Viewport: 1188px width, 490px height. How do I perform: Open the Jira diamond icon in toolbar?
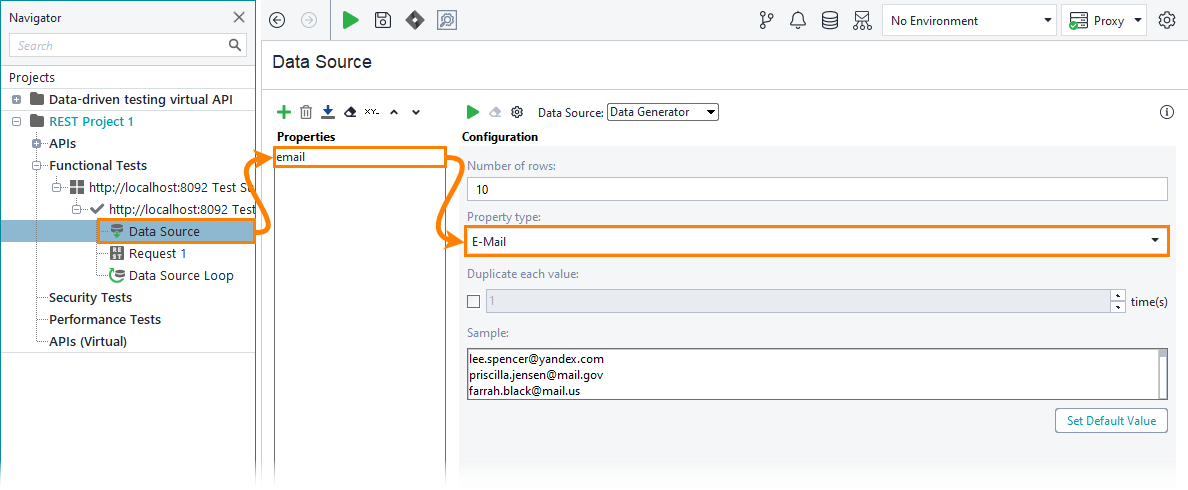[x=414, y=20]
